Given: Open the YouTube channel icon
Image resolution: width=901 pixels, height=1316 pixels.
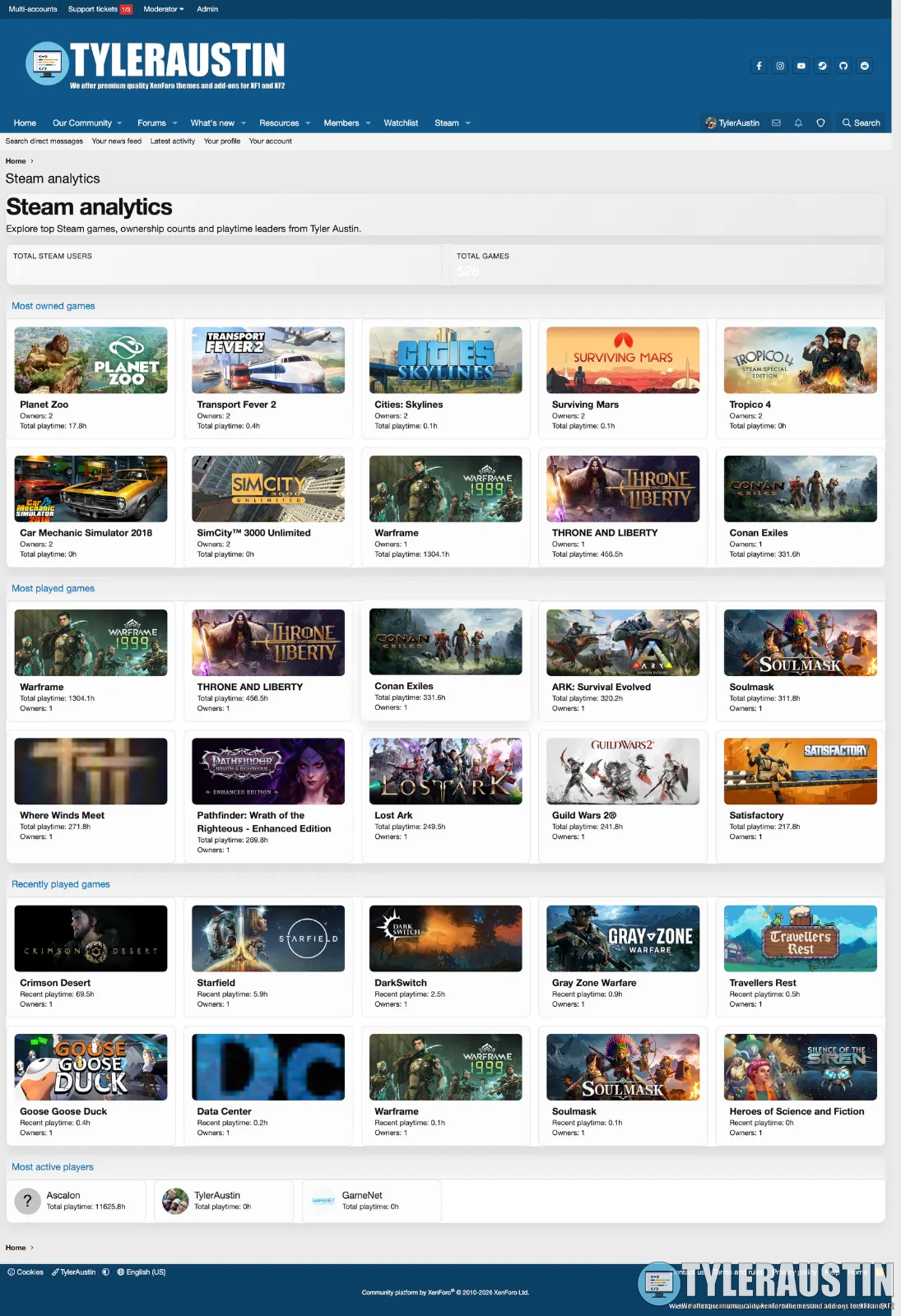Looking at the screenshot, I should (801, 66).
